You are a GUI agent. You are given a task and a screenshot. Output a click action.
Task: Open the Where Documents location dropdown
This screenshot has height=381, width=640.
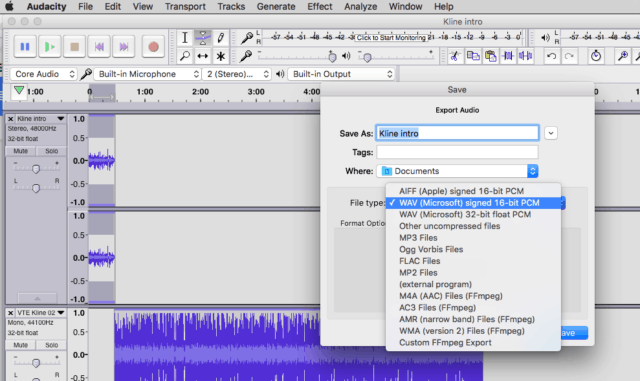click(457, 171)
